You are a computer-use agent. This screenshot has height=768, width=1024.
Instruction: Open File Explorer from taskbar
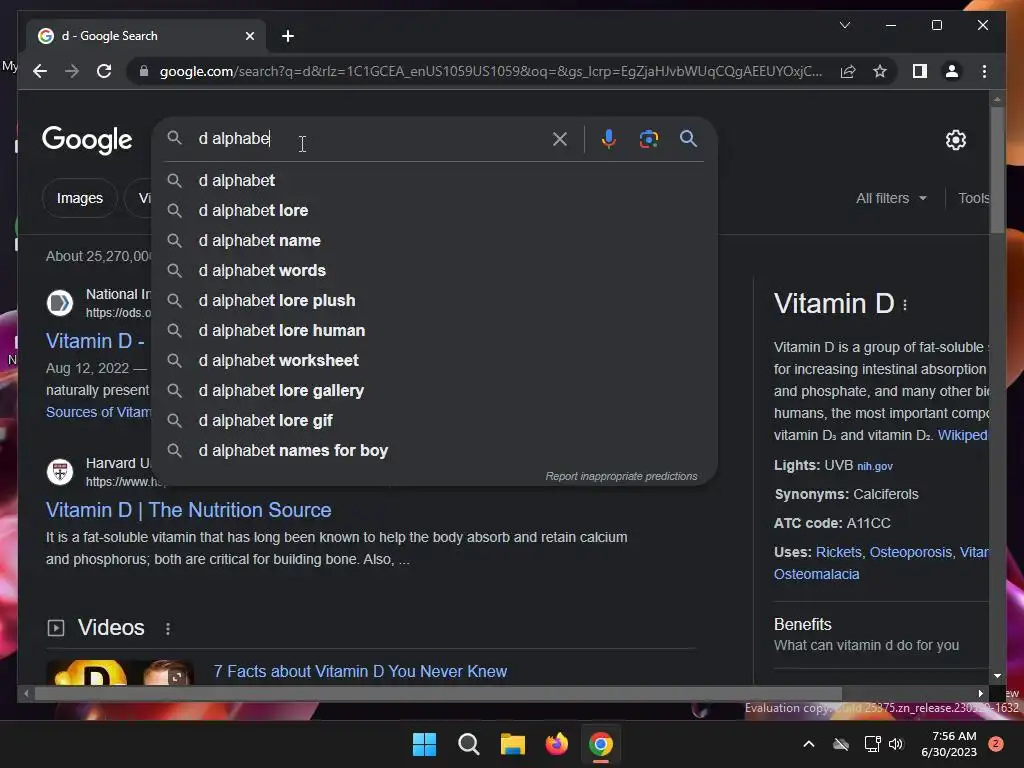513,744
